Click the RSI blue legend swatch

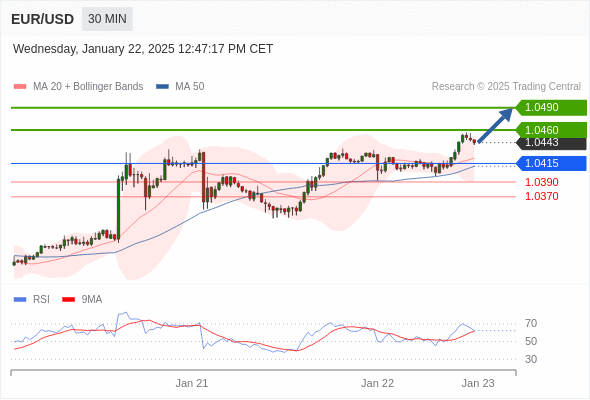pyautogui.click(x=20, y=300)
